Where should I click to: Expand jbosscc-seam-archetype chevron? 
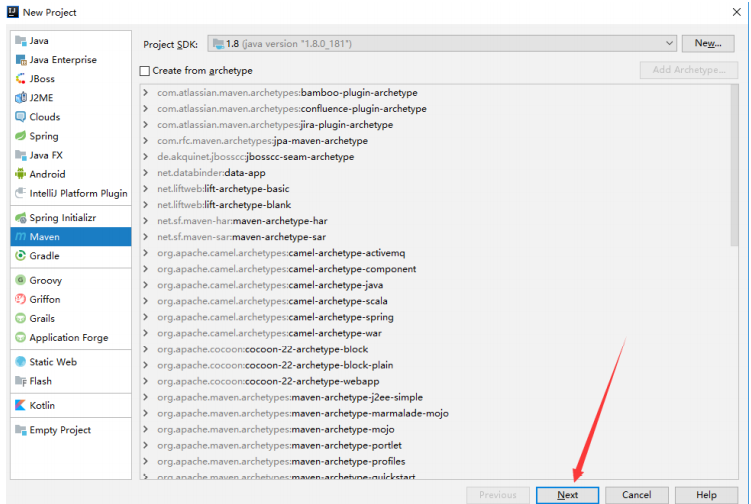(x=146, y=157)
